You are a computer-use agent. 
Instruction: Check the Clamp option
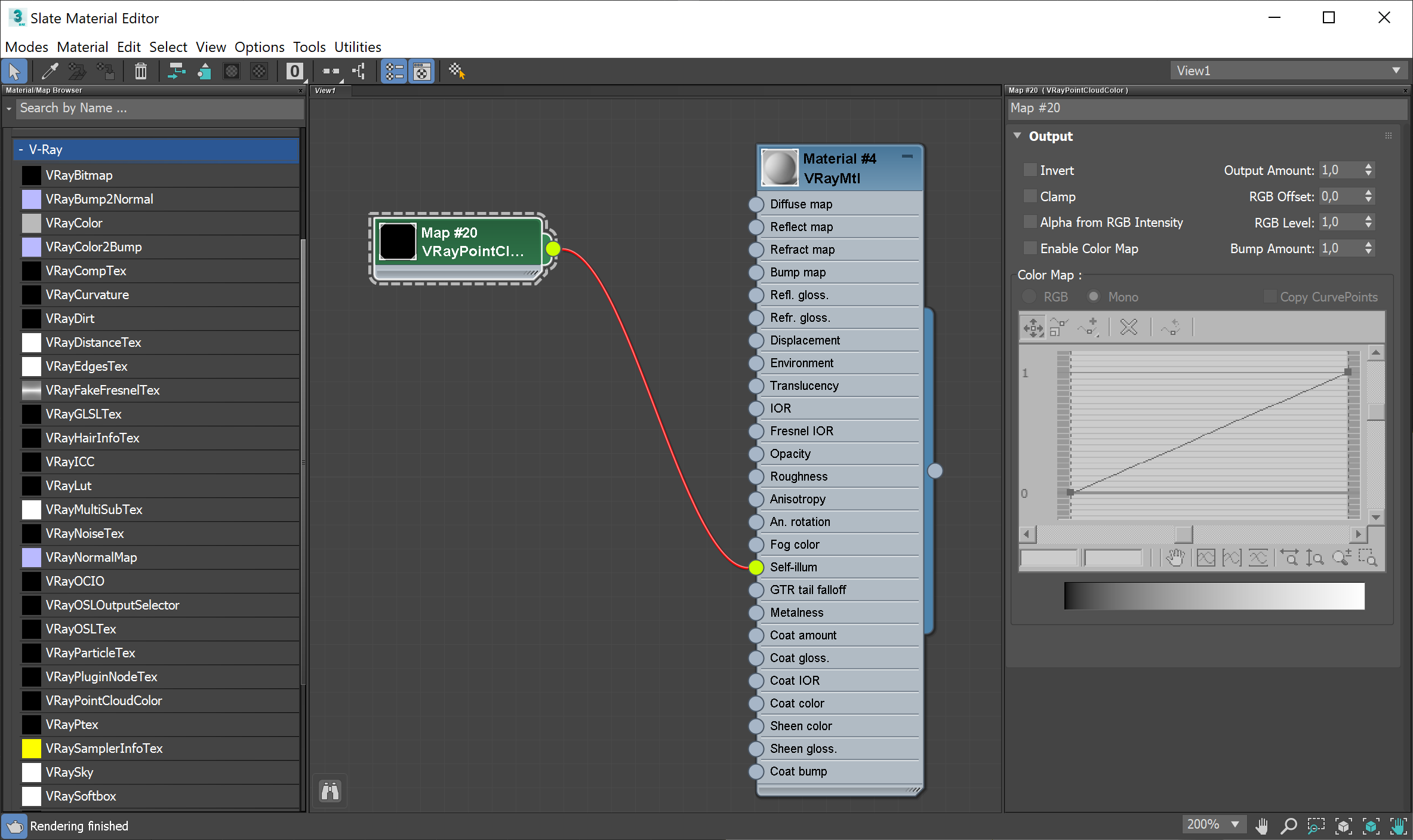(x=1030, y=196)
